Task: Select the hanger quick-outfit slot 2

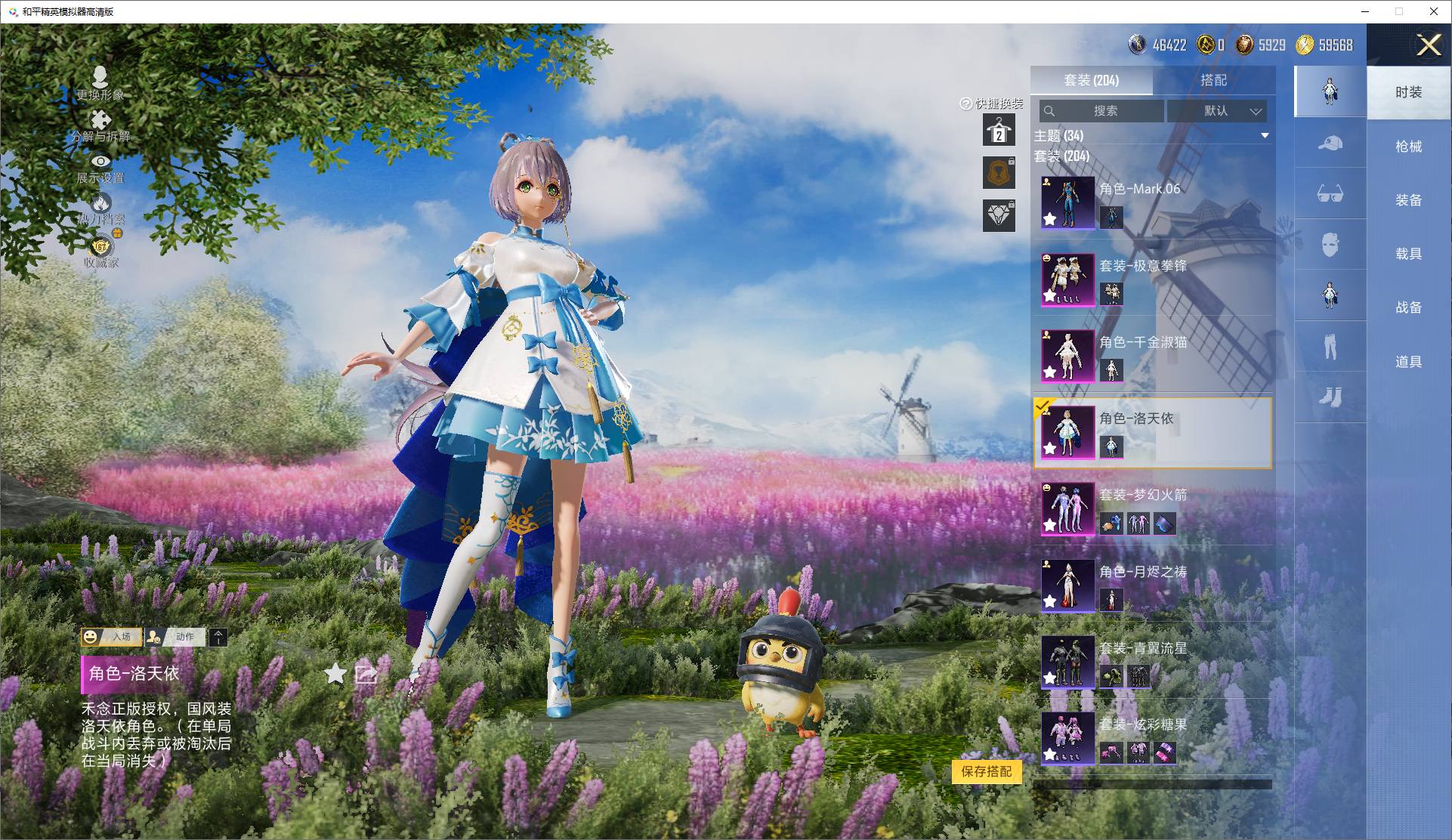Action: point(999,130)
